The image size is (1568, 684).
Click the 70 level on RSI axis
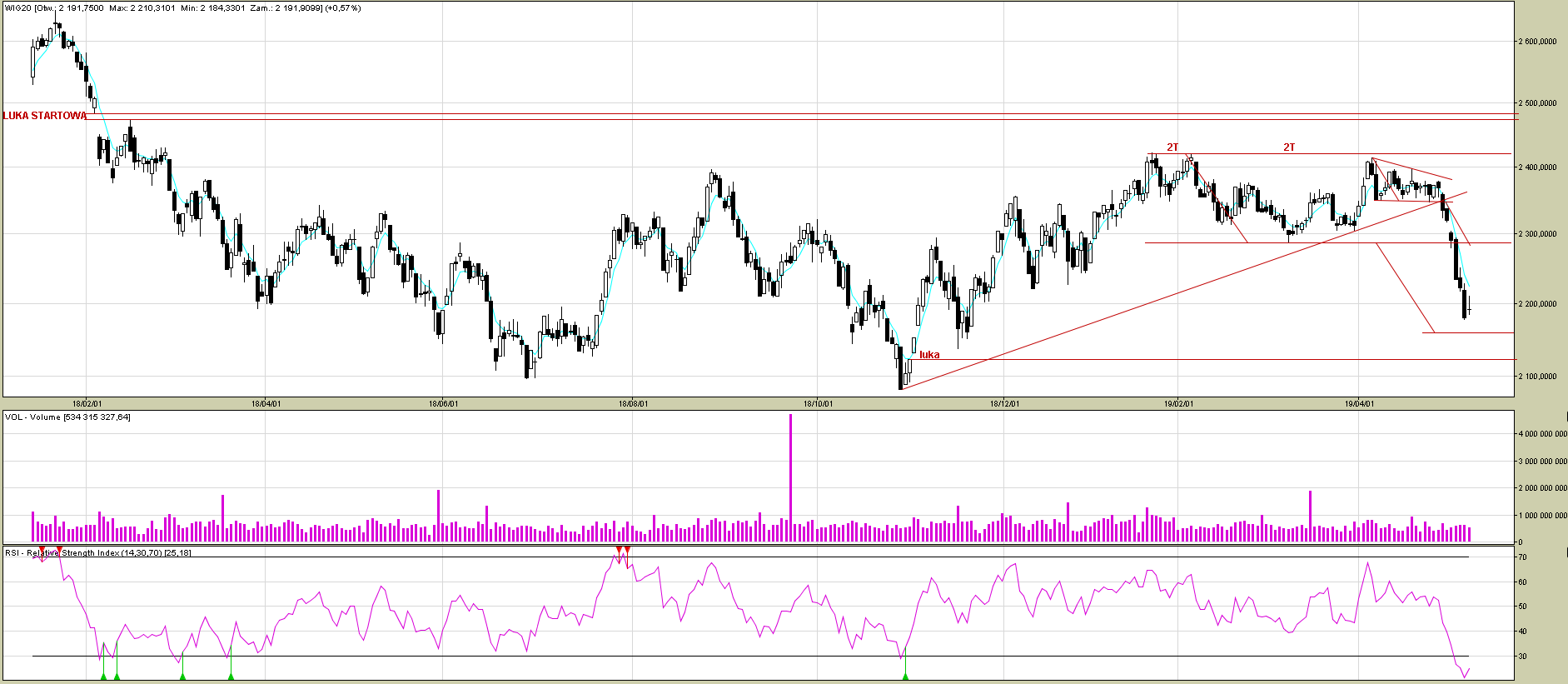[1523, 557]
